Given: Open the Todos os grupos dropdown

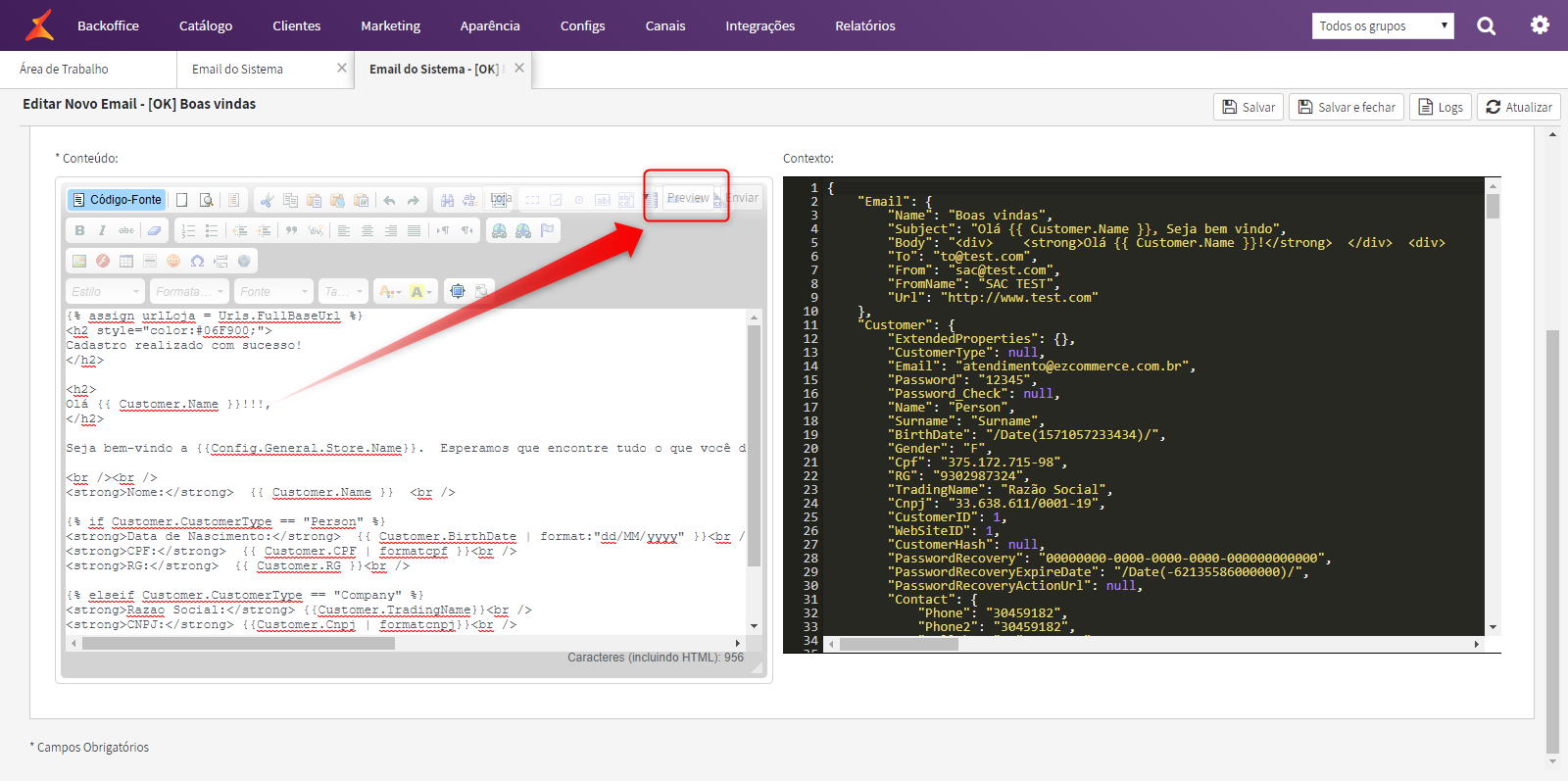Looking at the screenshot, I should point(1383,25).
